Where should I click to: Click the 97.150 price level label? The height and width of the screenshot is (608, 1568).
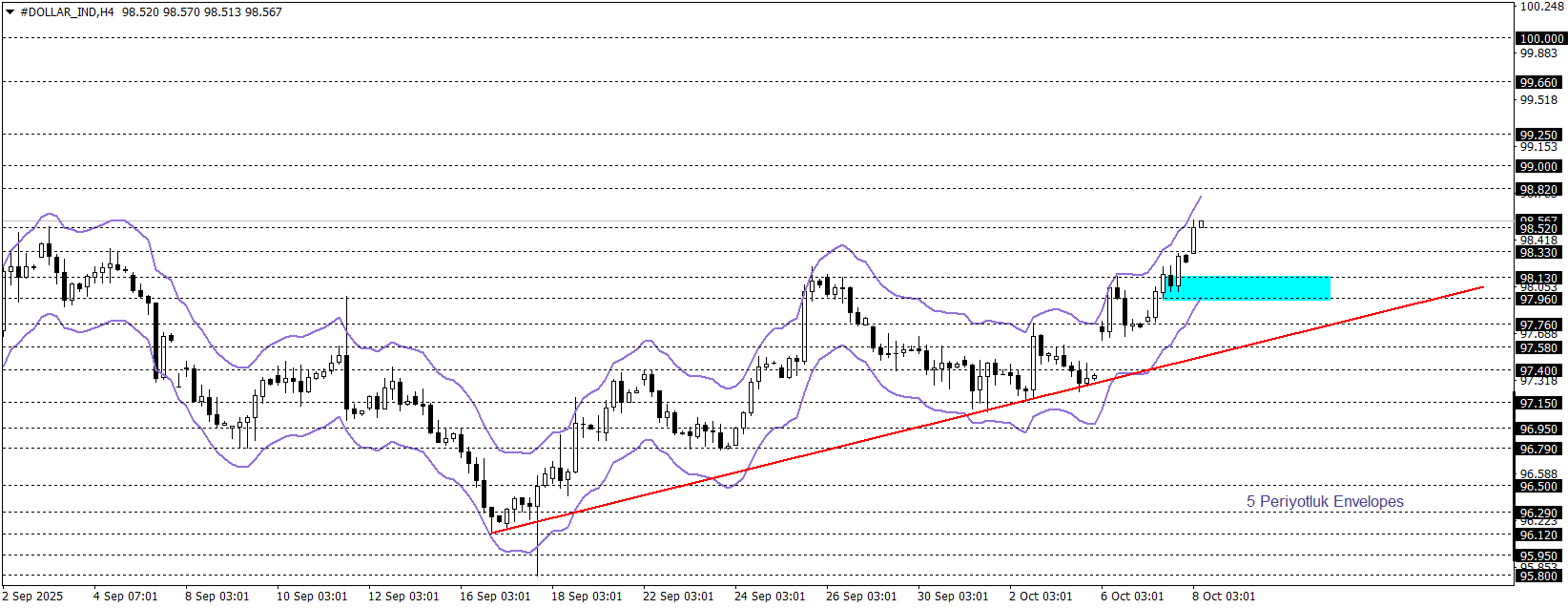pyautogui.click(x=1538, y=404)
